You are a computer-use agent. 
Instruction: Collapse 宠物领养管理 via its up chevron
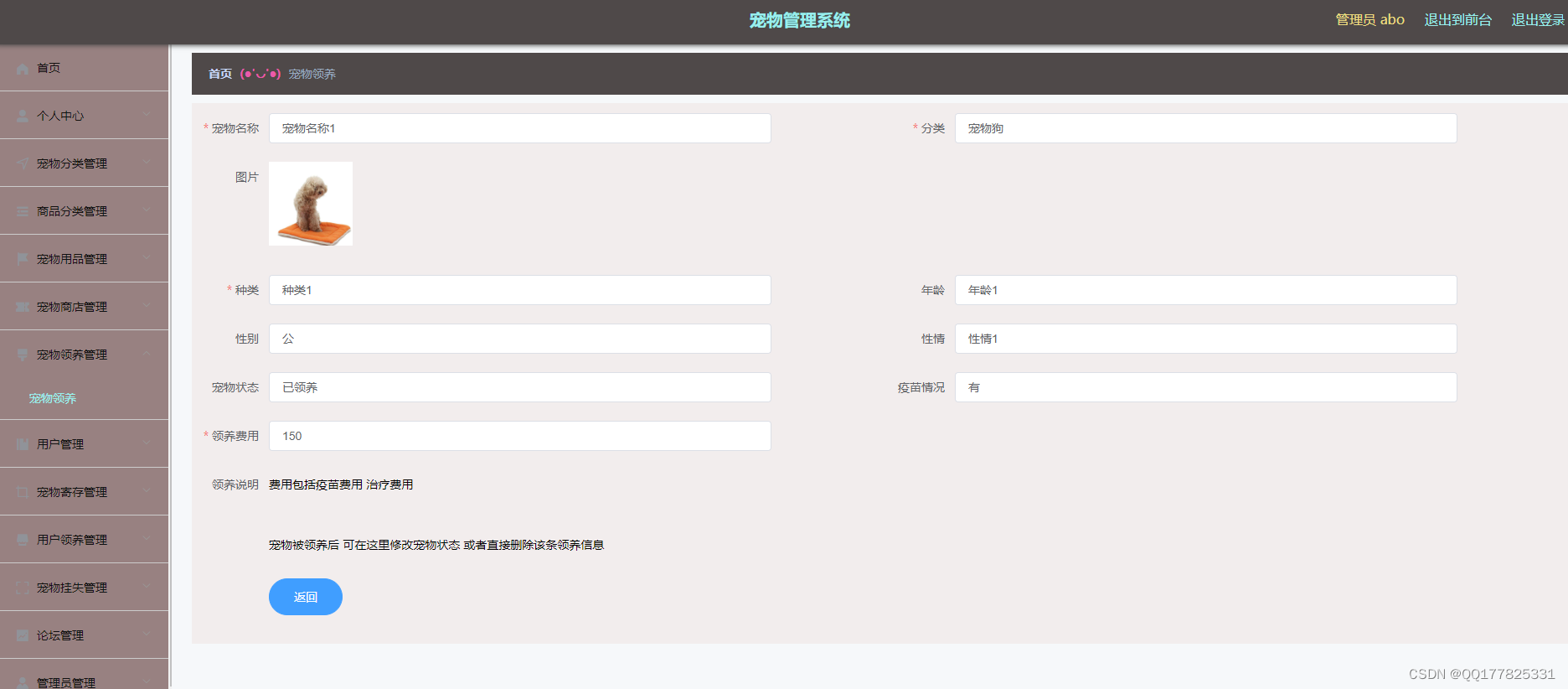pyautogui.click(x=147, y=355)
